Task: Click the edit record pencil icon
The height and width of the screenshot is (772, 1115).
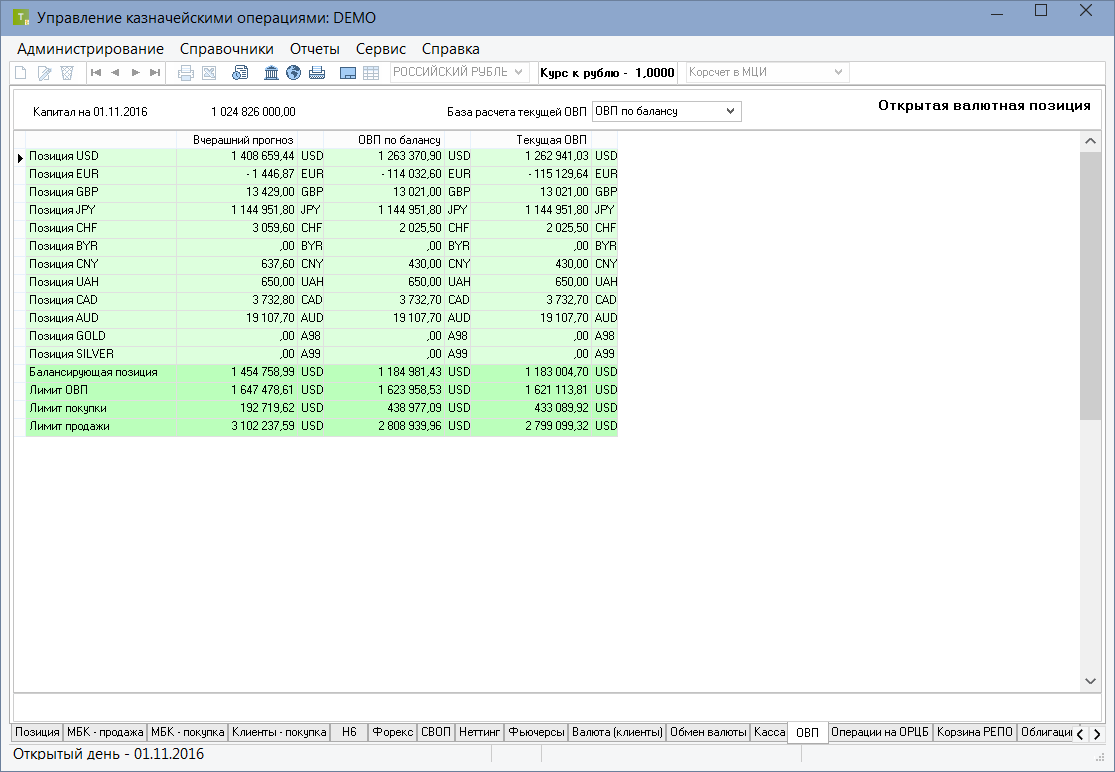Action: click(44, 73)
